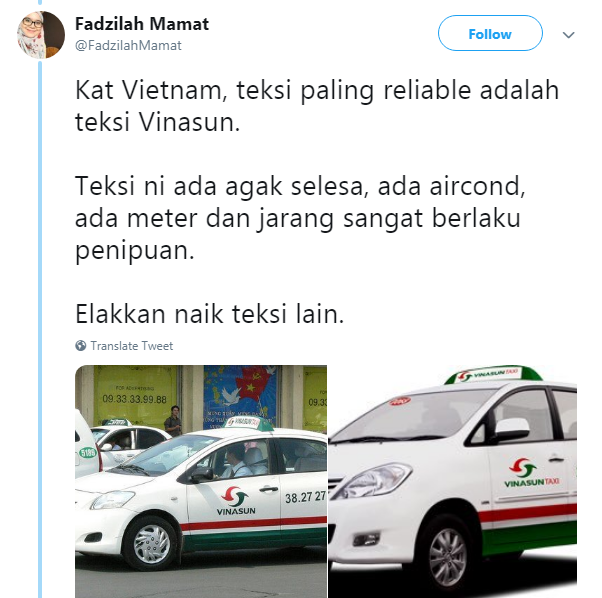Click the Vinasun Taxi logo on minivan door
602x598 pixels.
[x=531, y=473]
